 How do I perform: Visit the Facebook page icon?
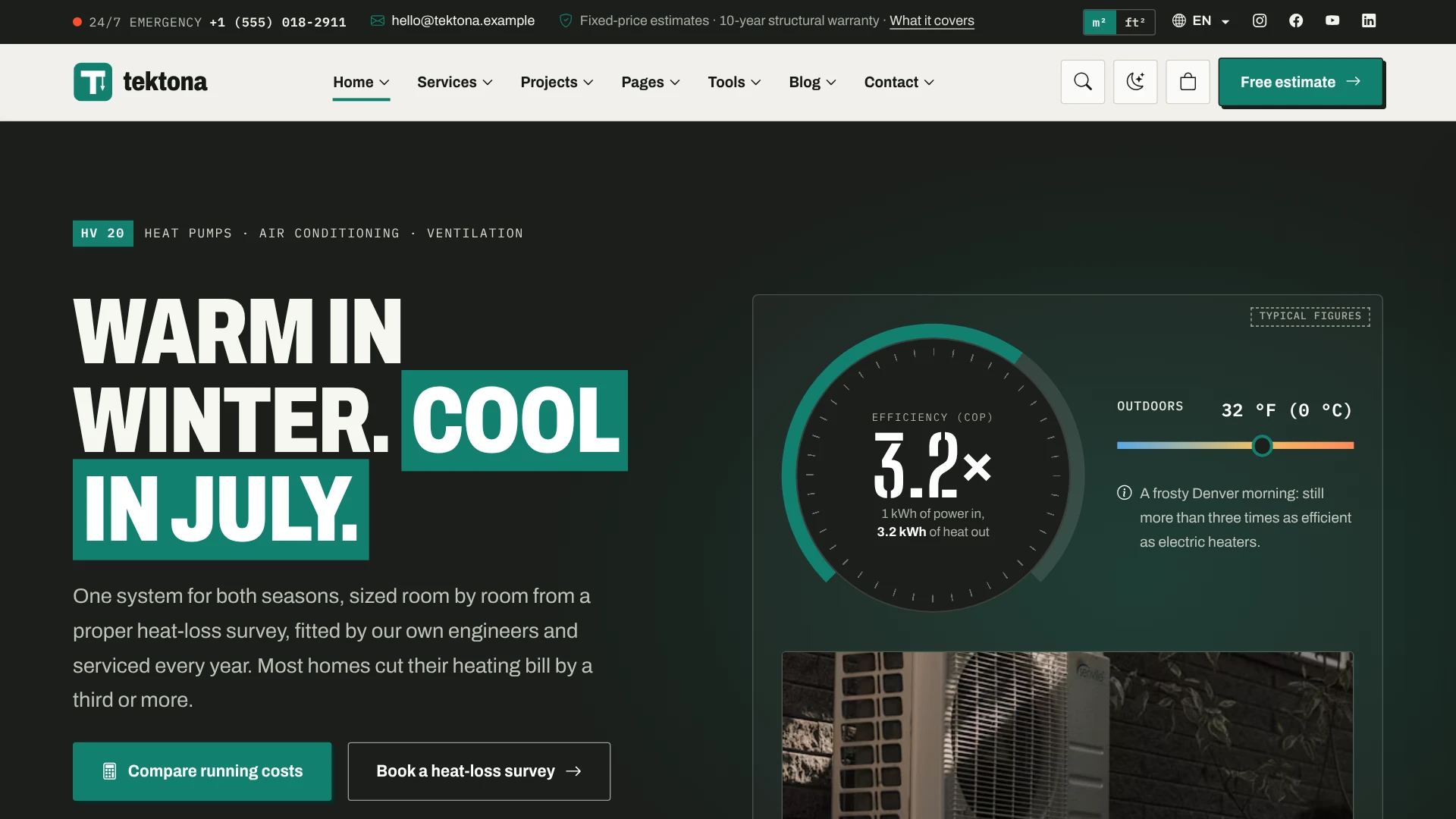coord(1296,20)
